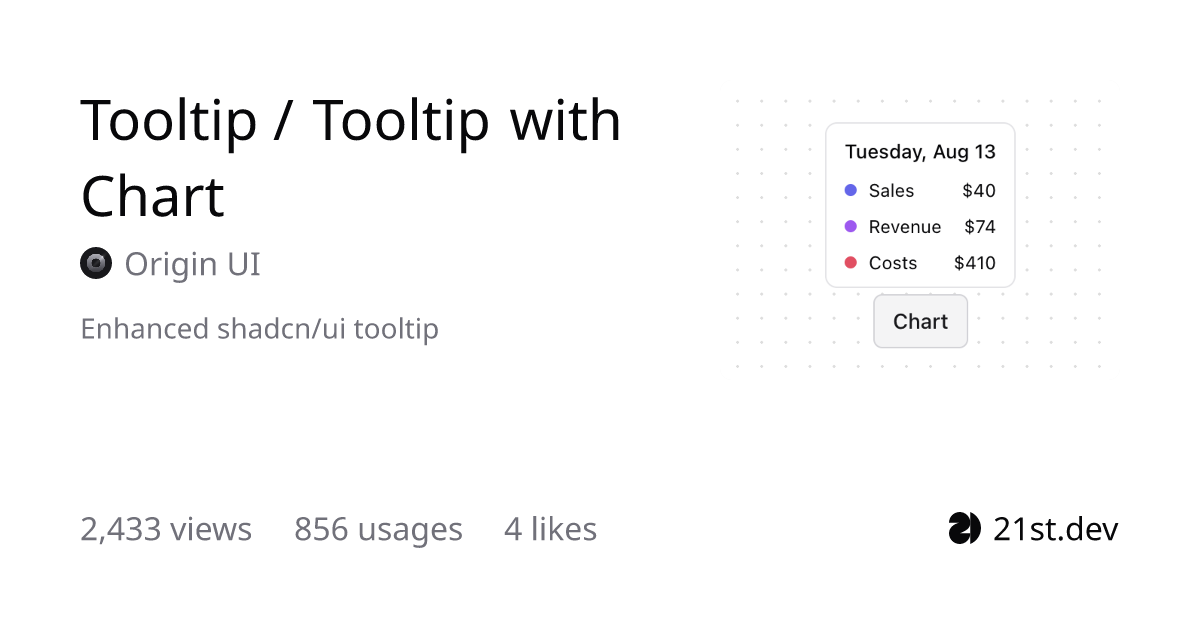This screenshot has height=630, width=1200.
Task: Select the Sales label in tooltip
Action: click(x=891, y=190)
